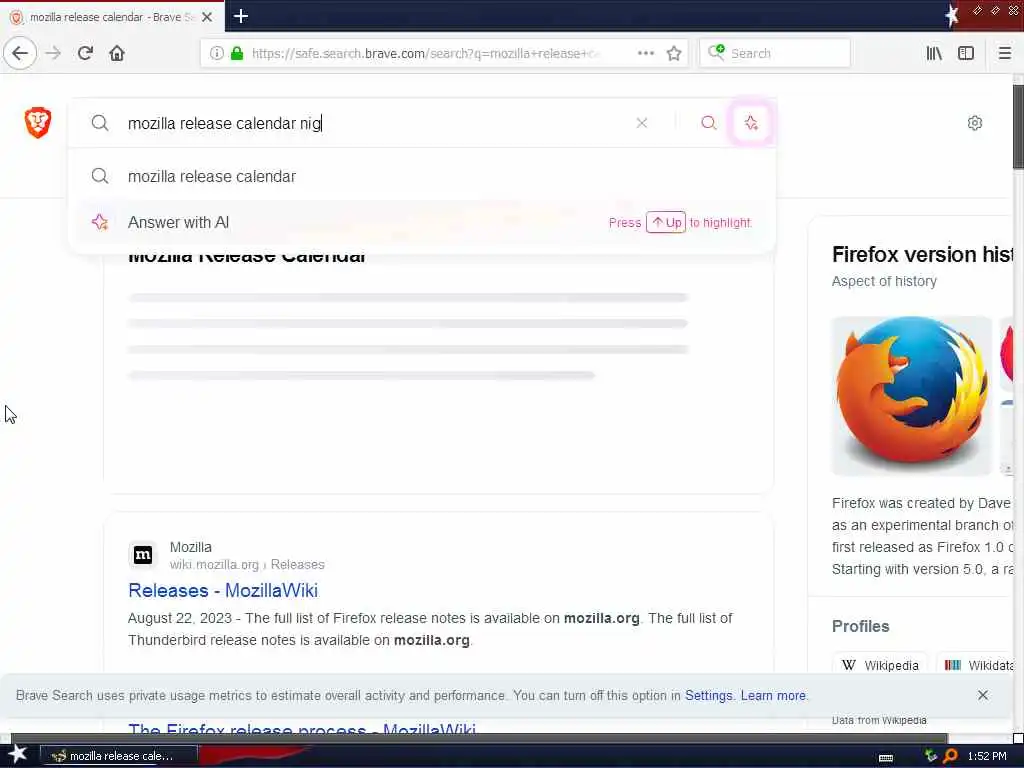The image size is (1024, 768).
Task: Click the page vertical scrollbar
Action: 1018,127
